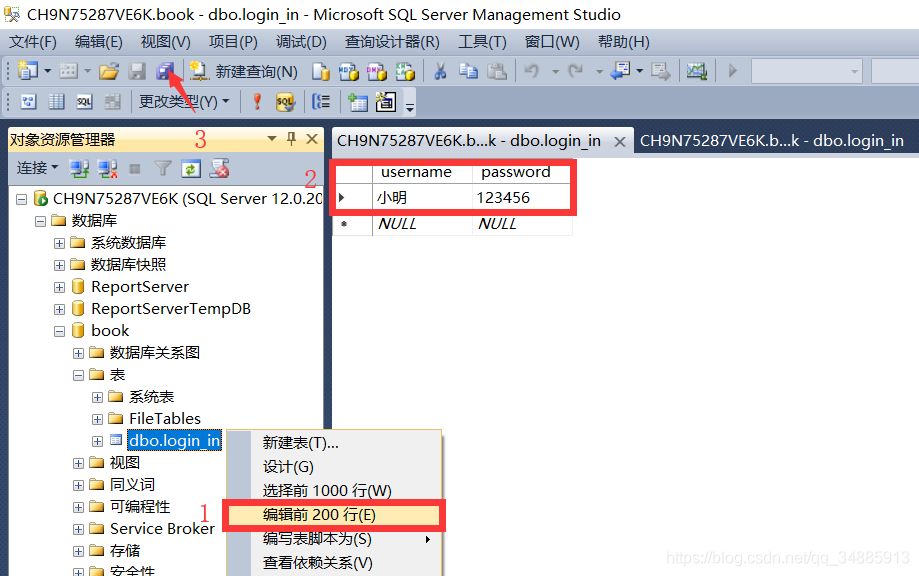
Task: Click the single-disk Save icon
Action: pyautogui.click(x=137, y=71)
